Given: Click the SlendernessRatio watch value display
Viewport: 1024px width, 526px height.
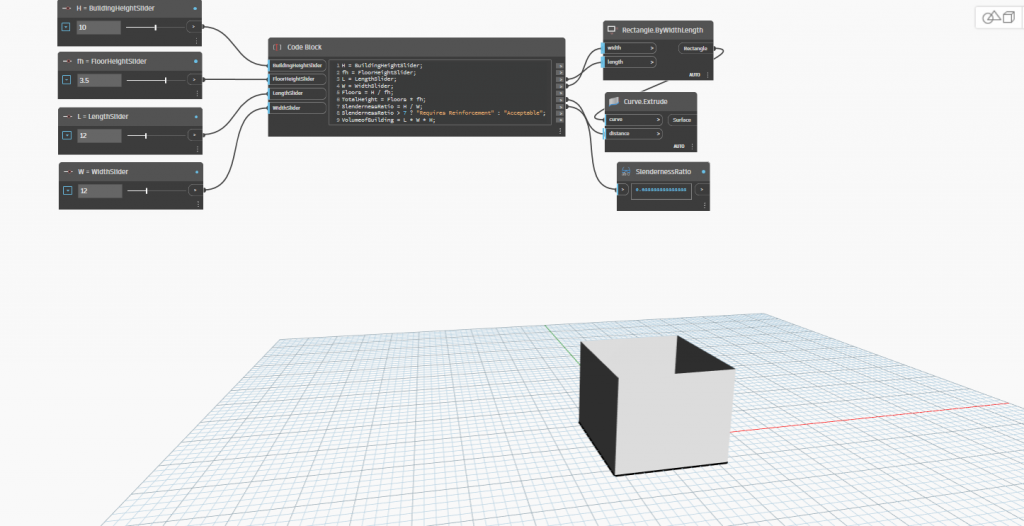Looking at the screenshot, I should 662,190.
